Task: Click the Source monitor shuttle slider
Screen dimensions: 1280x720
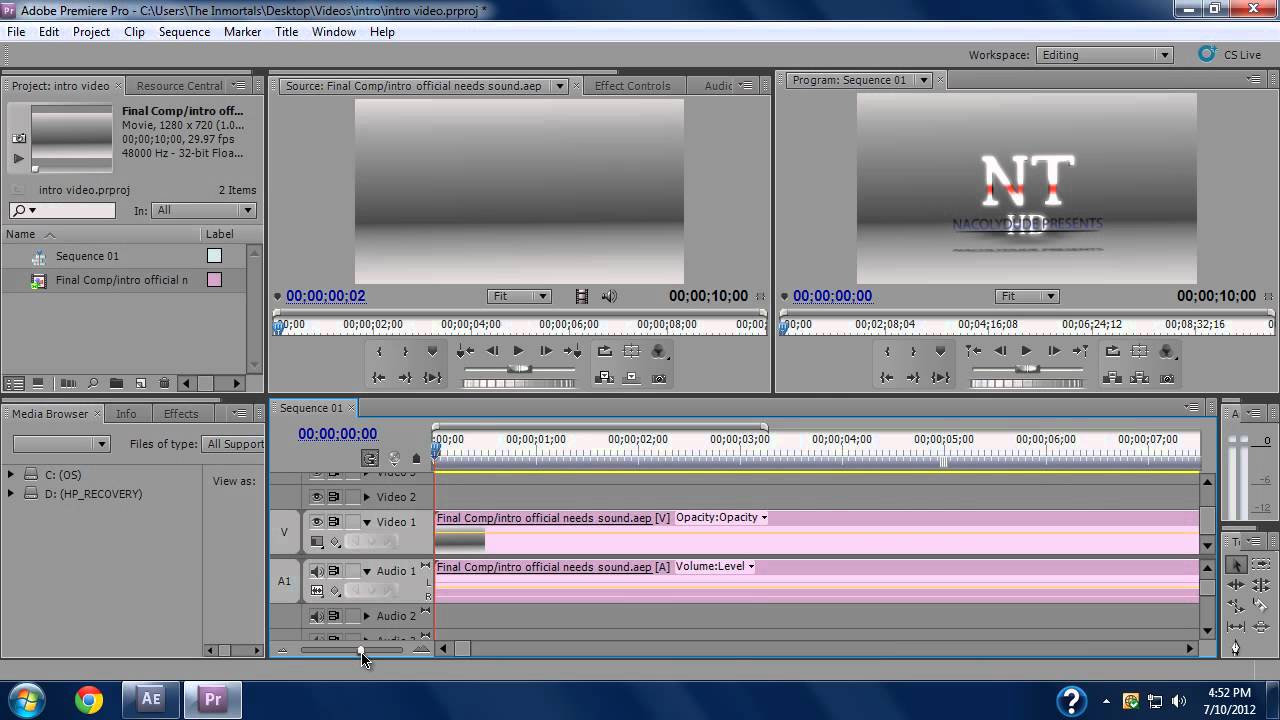Action: click(519, 369)
